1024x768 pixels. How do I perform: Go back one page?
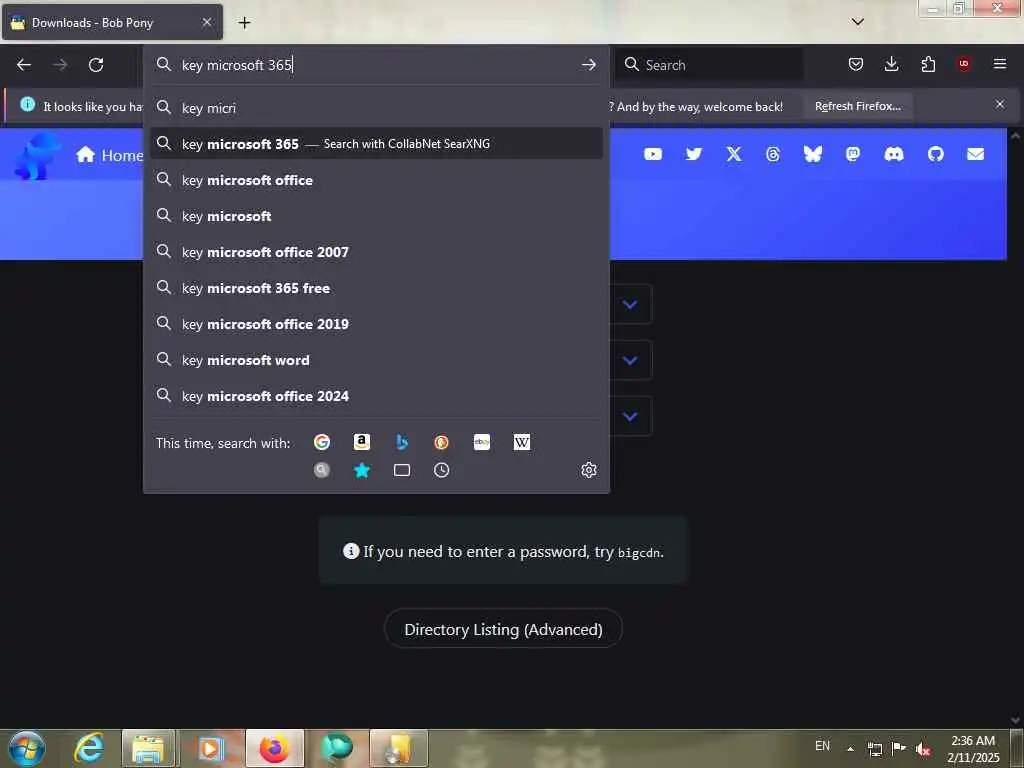click(24, 65)
